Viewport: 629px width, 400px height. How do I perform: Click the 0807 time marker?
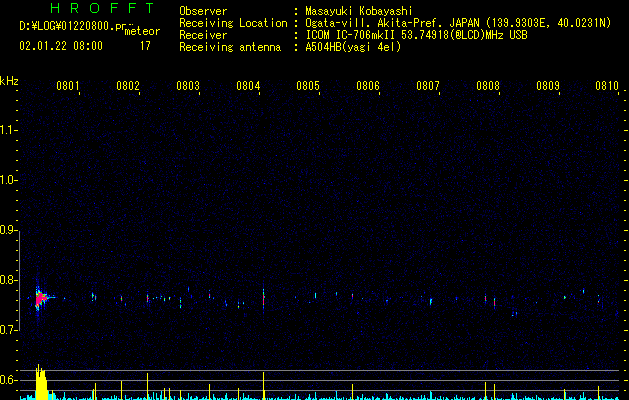click(x=428, y=86)
